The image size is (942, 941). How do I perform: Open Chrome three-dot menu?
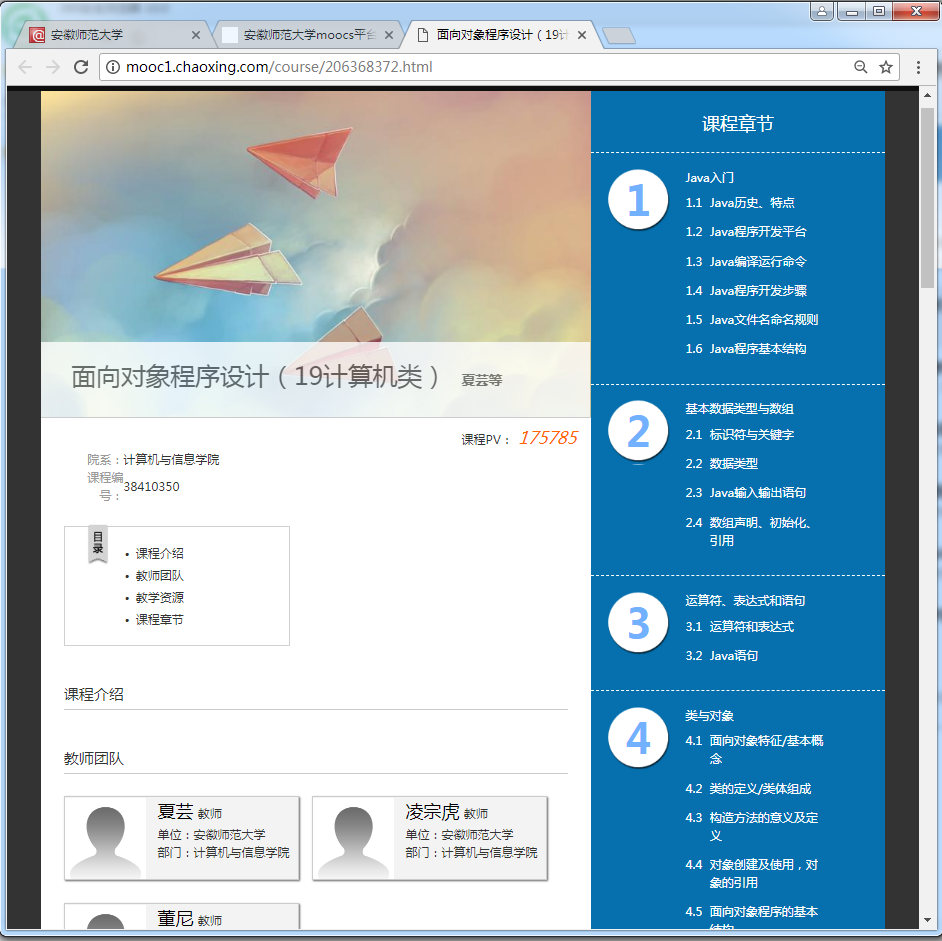click(918, 67)
